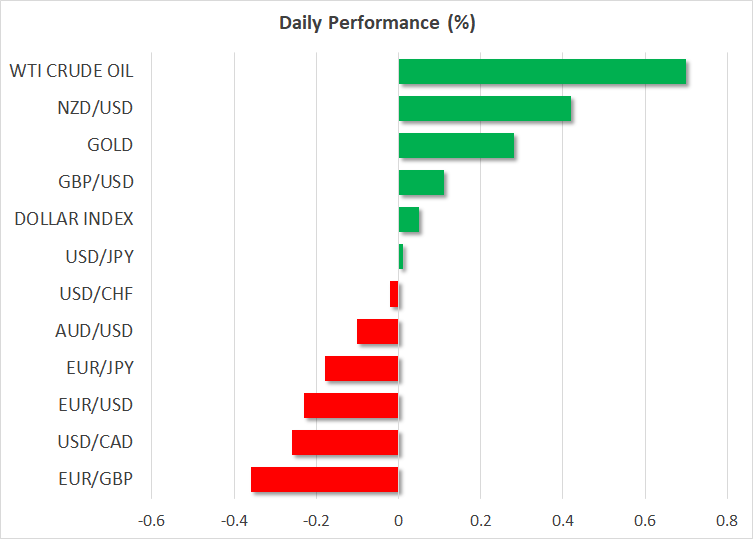
Task: Select the 0.4 x-axis tick label
Action: (562, 521)
